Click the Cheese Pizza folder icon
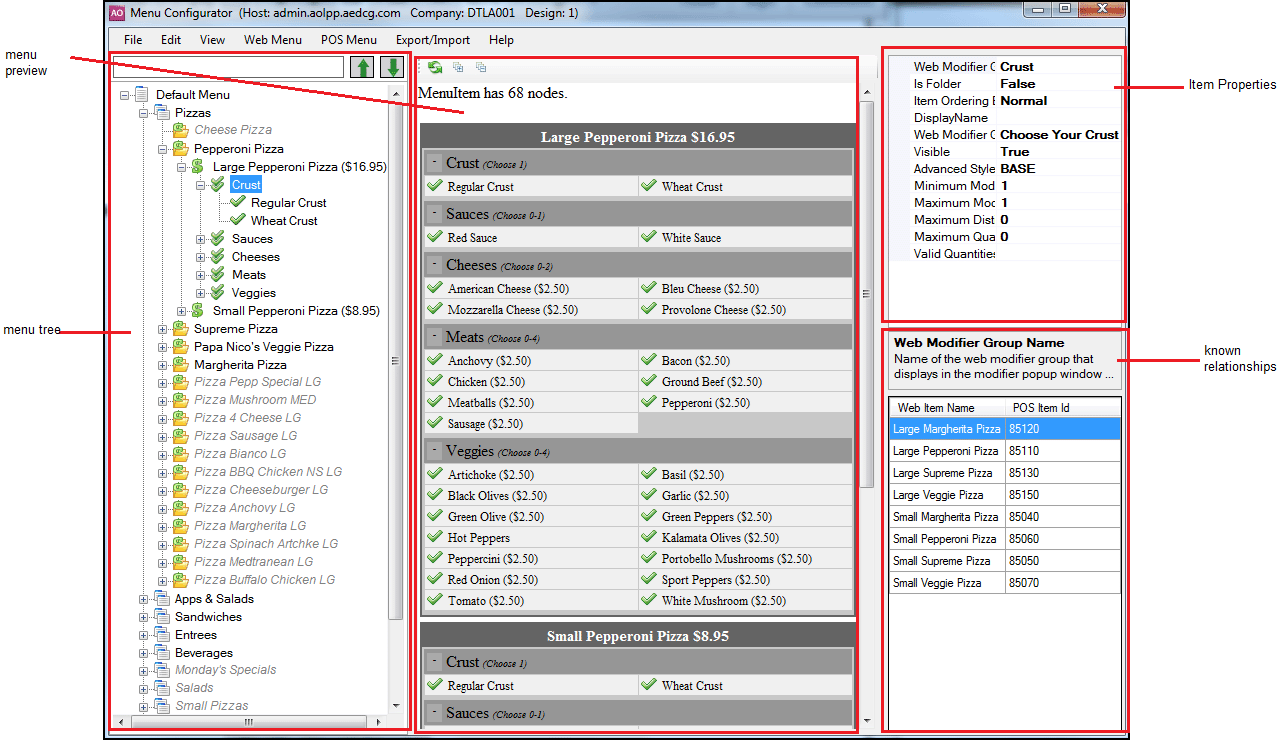 180,130
